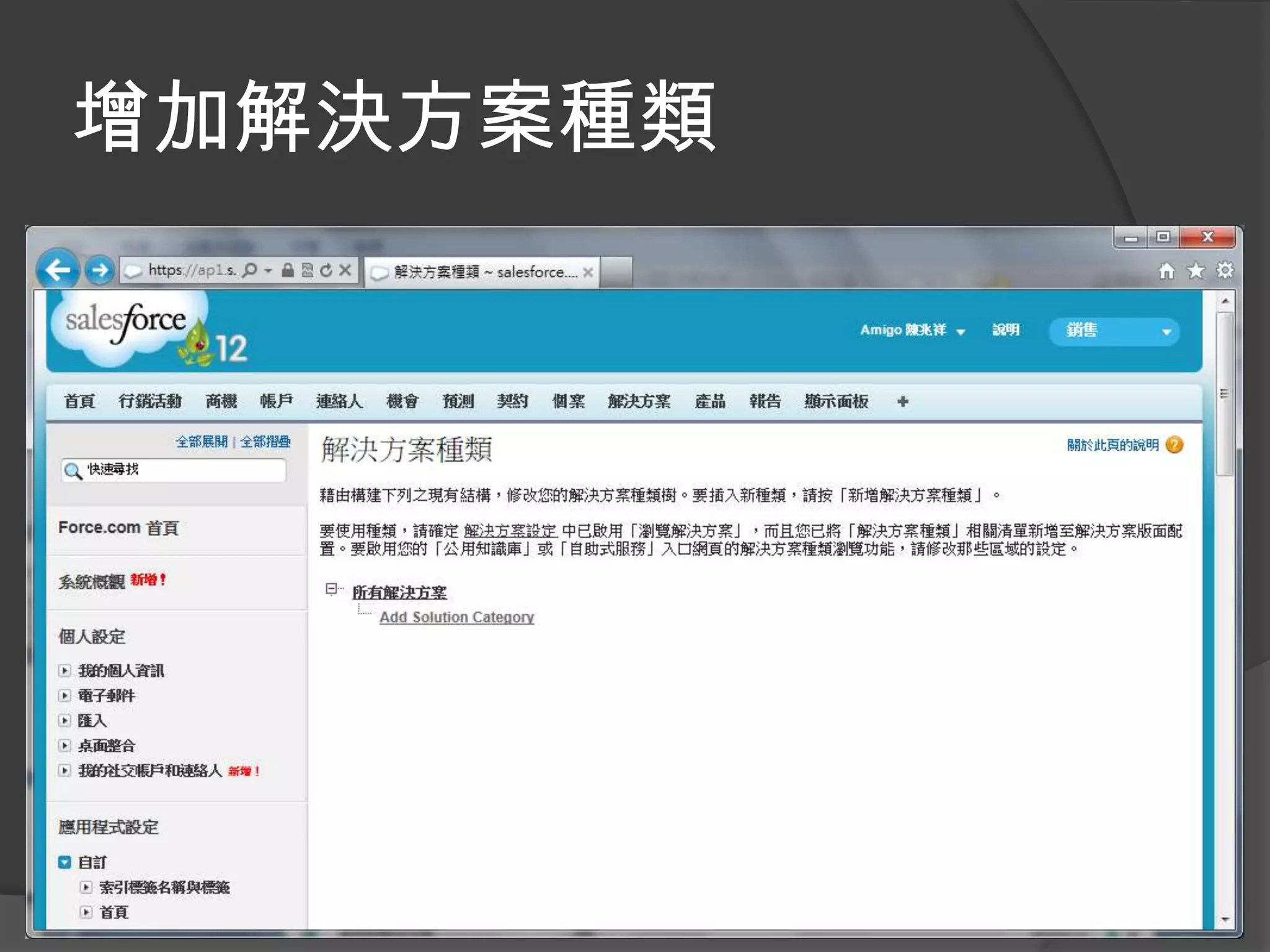The width and height of the screenshot is (1270, 952).
Task: Click the browser address bar URL
Action: tap(192, 270)
